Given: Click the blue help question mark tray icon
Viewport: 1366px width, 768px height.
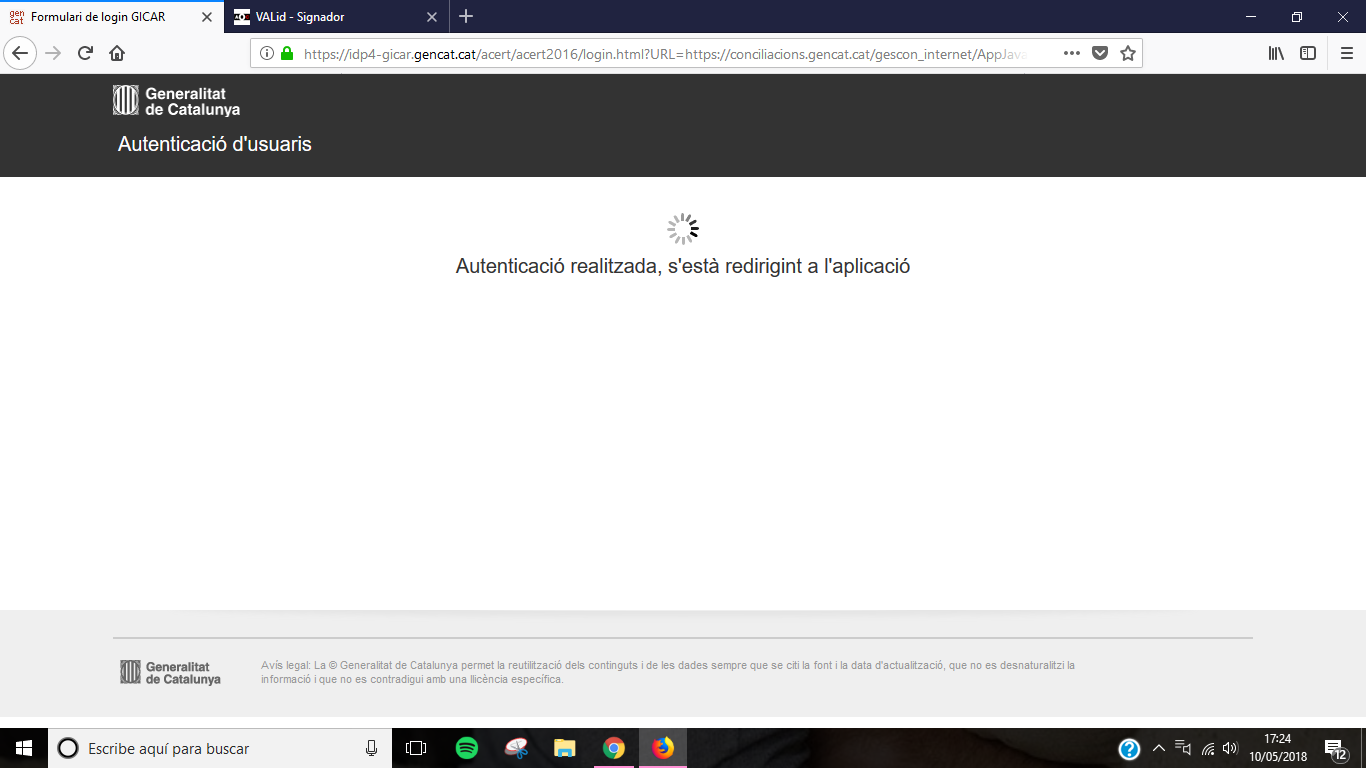Looking at the screenshot, I should (1129, 748).
